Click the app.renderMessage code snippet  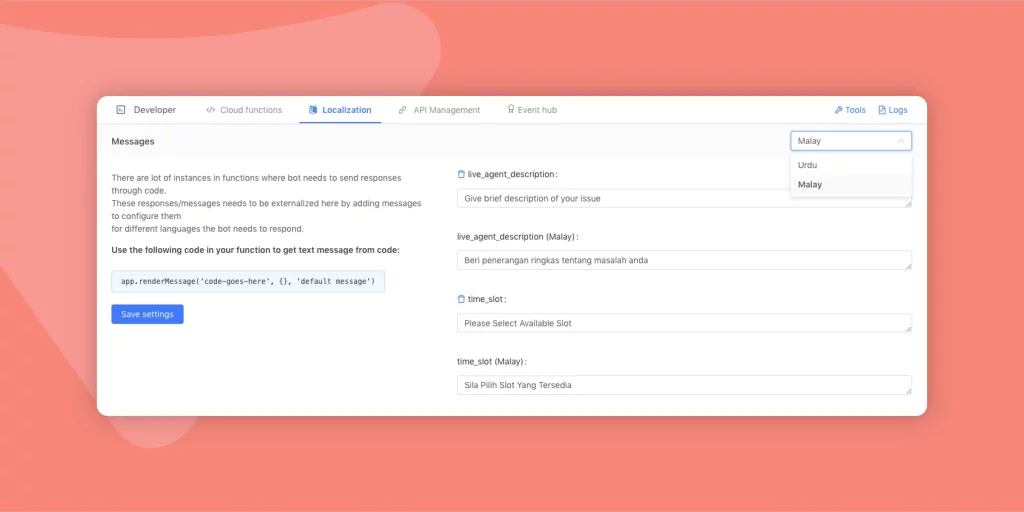[248, 281]
